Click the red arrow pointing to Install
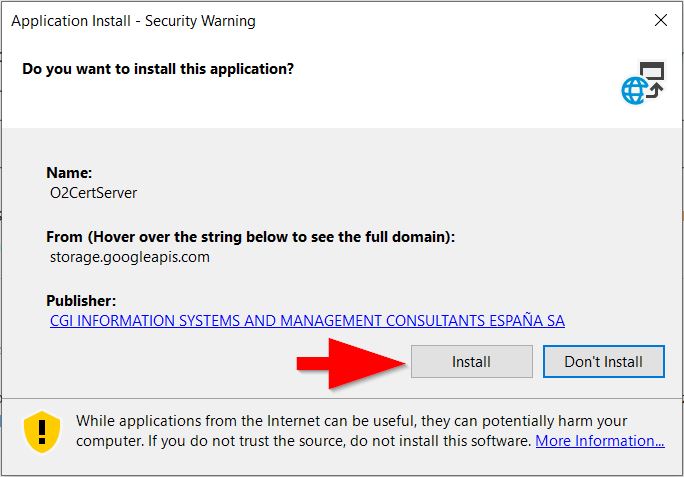 [351, 363]
